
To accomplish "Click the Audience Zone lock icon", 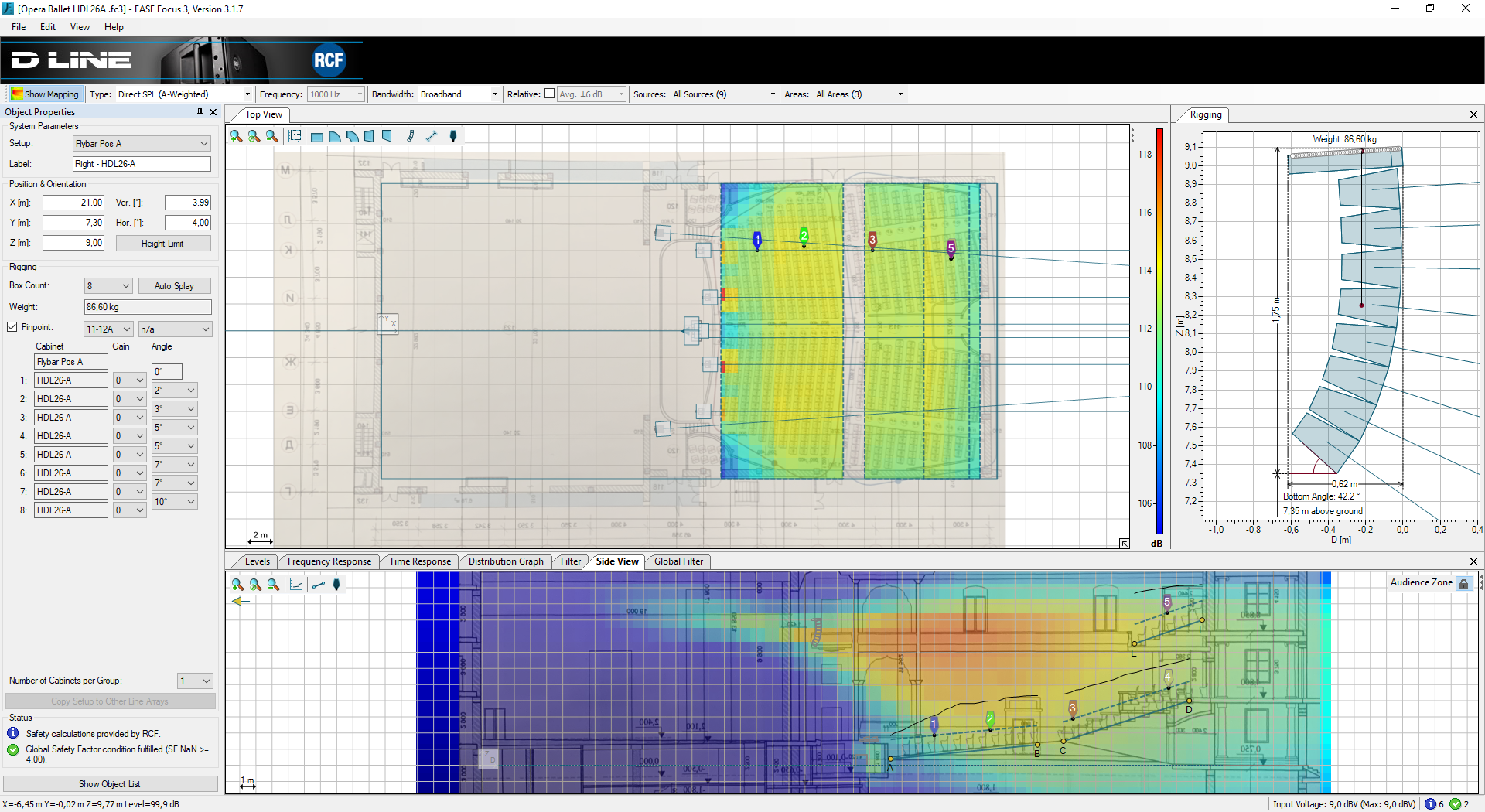I will (1463, 584).
